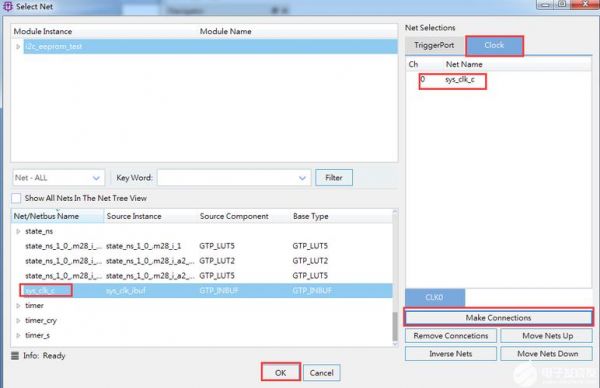Viewport: 600px width, 388px height.
Task: Click the Select Net window title icon
Action: 8,6
